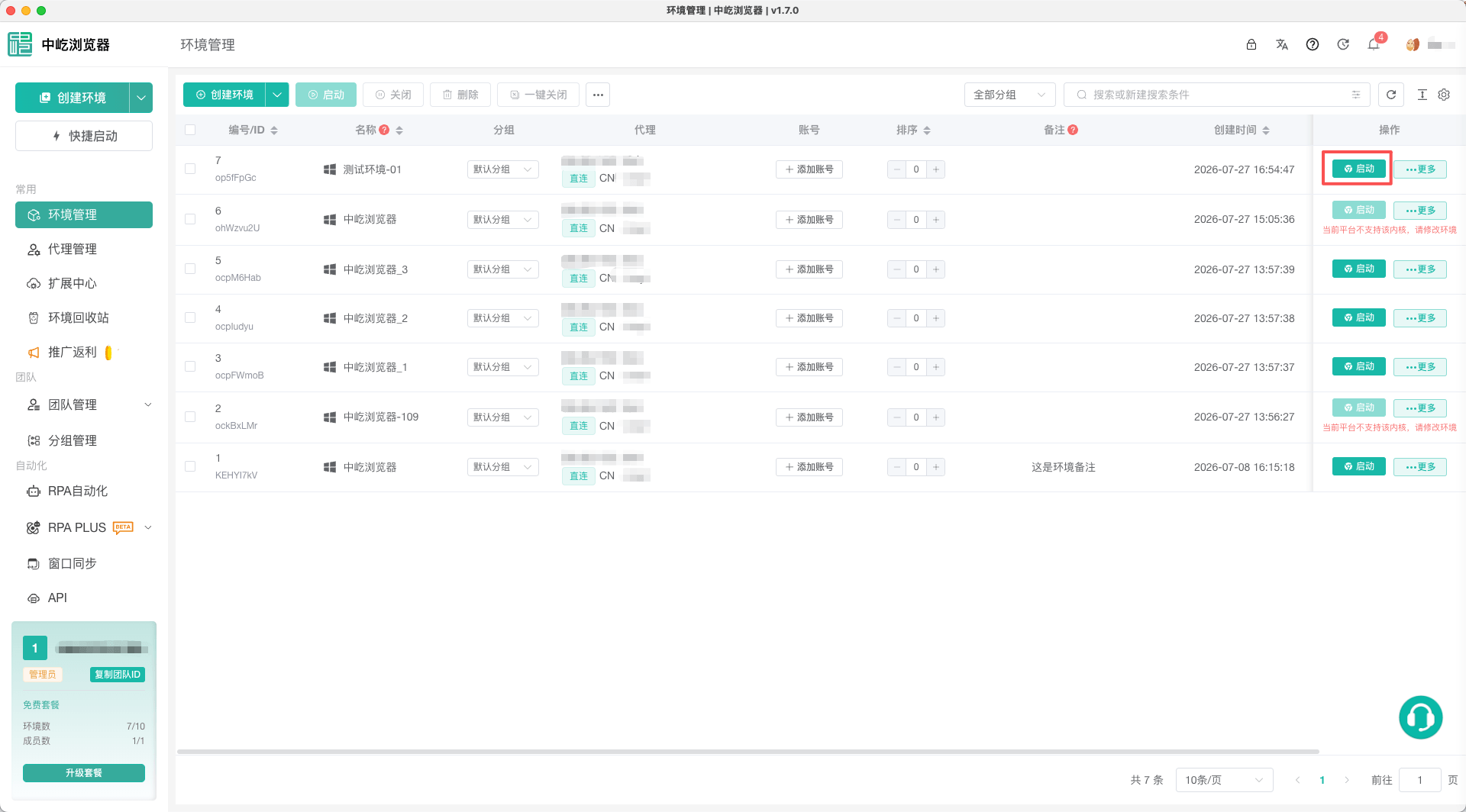Open the customer support headset button
The height and width of the screenshot is (812, 1466).
[1421, 717]
